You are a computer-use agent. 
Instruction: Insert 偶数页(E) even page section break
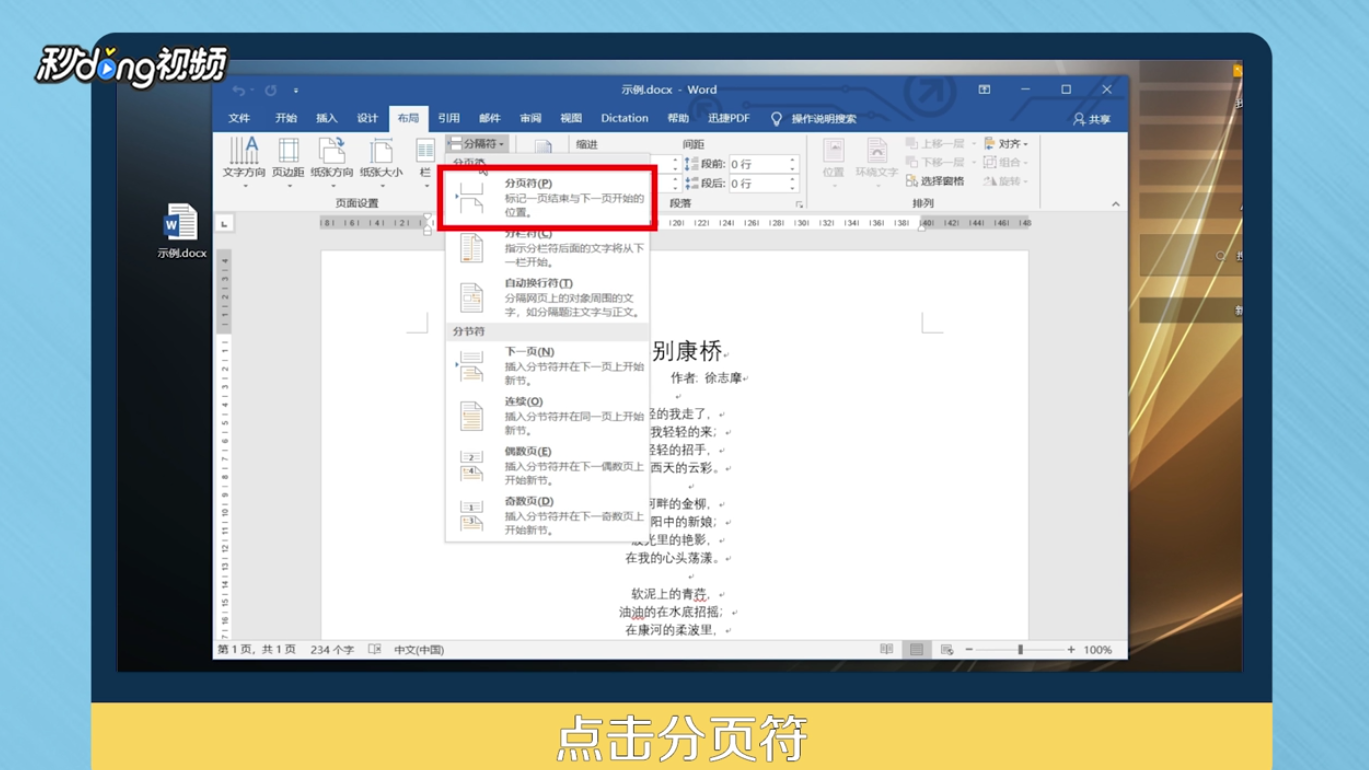click(x=548, y=466)
